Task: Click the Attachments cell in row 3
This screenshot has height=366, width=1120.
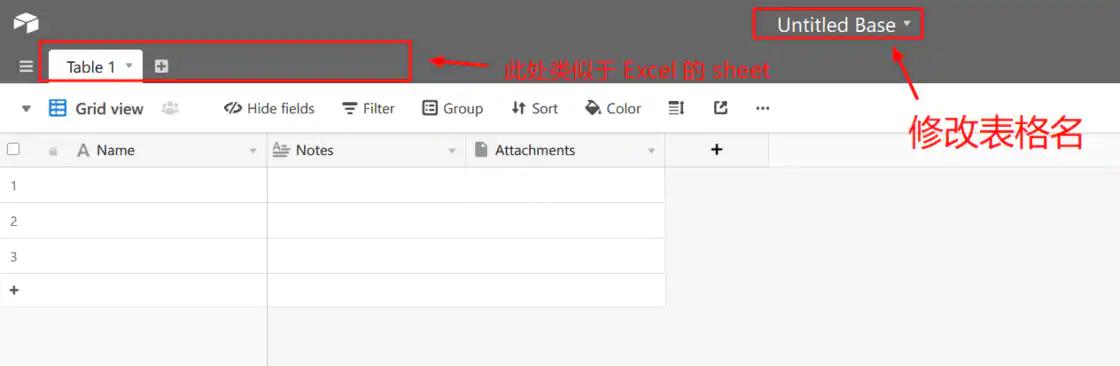Action: [x=566, y=256]
